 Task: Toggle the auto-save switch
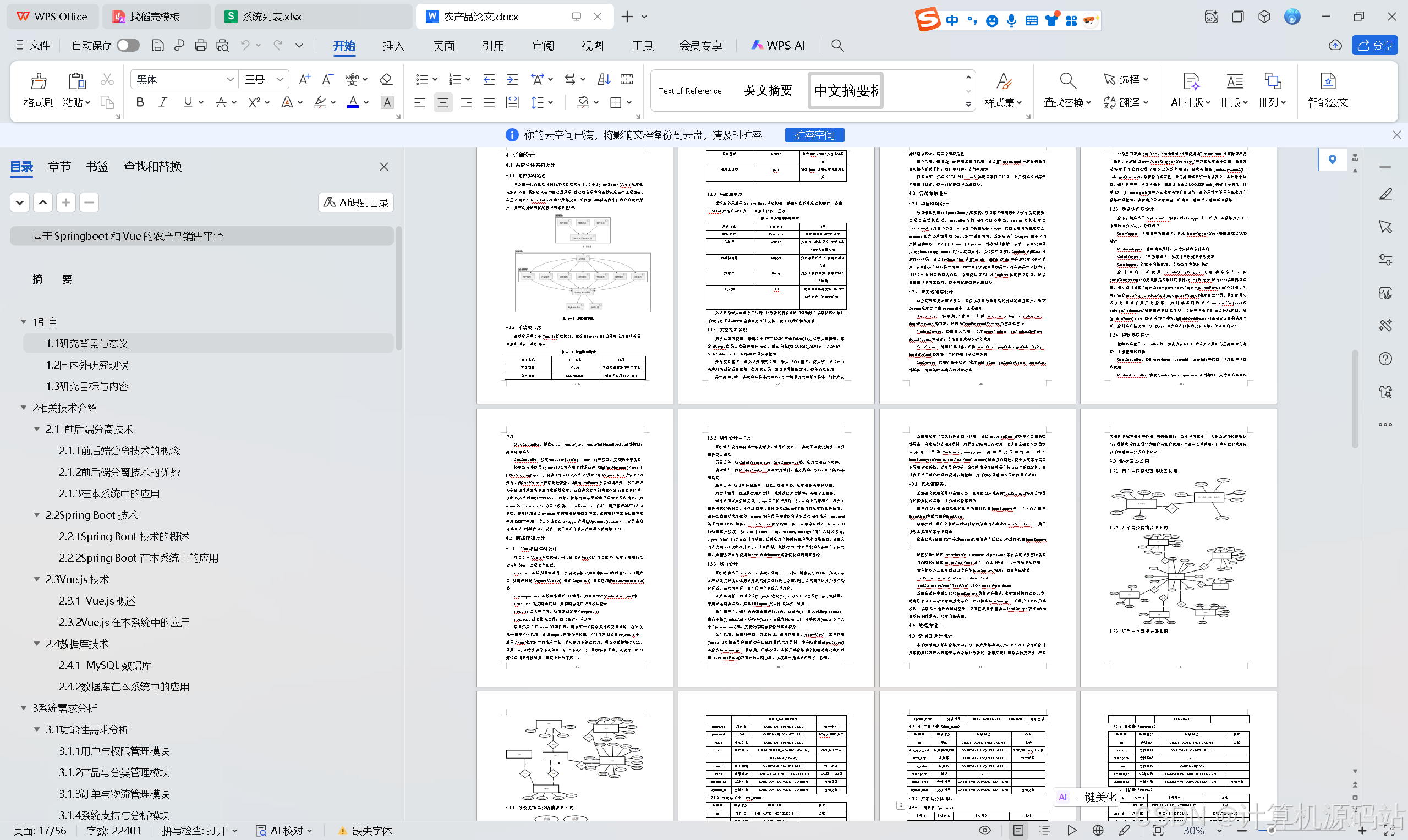pos(128,45)
